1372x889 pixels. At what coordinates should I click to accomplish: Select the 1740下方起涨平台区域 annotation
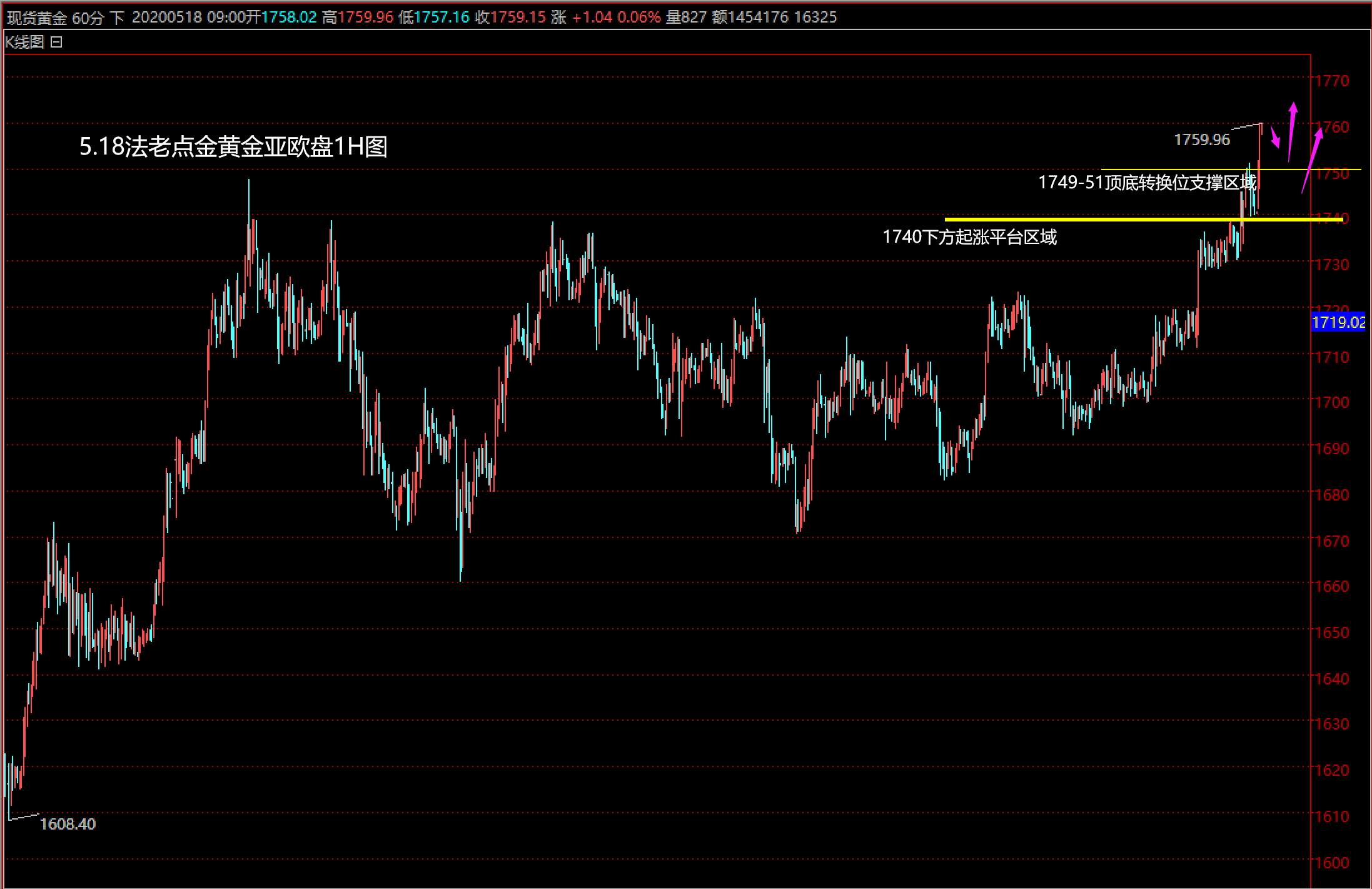[969, 237]
